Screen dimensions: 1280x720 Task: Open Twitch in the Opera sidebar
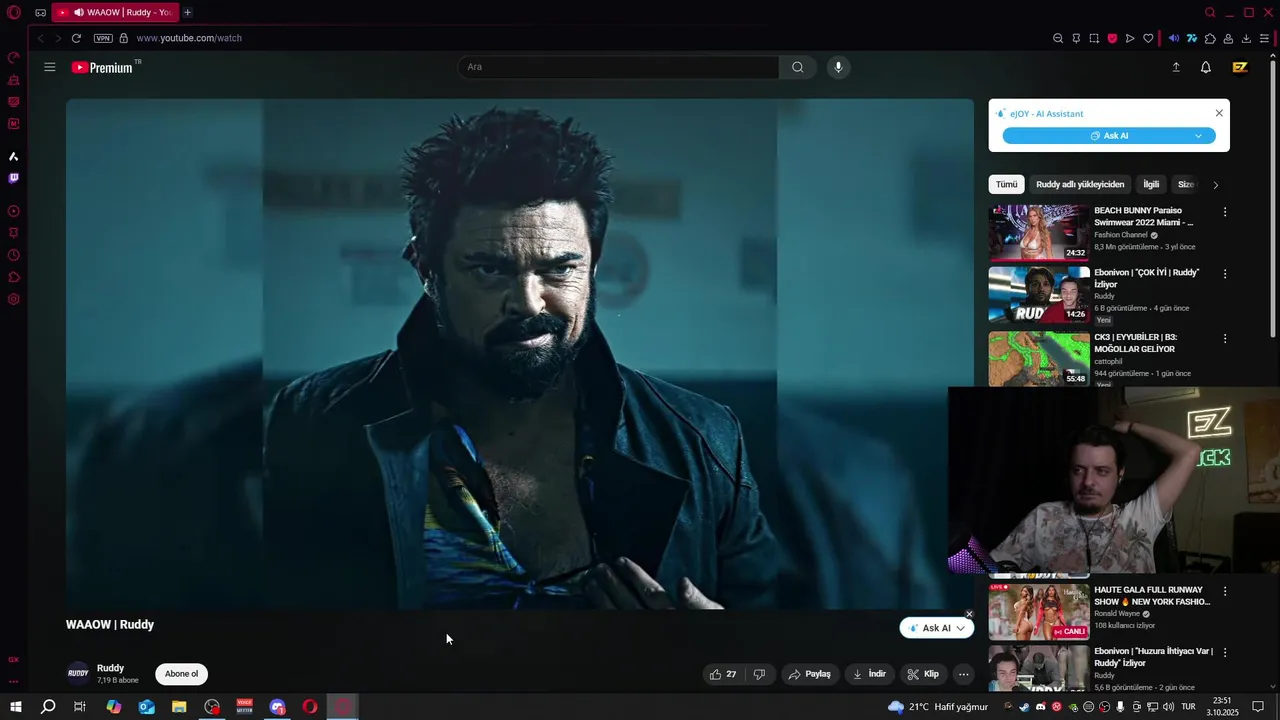coord(14,178)
